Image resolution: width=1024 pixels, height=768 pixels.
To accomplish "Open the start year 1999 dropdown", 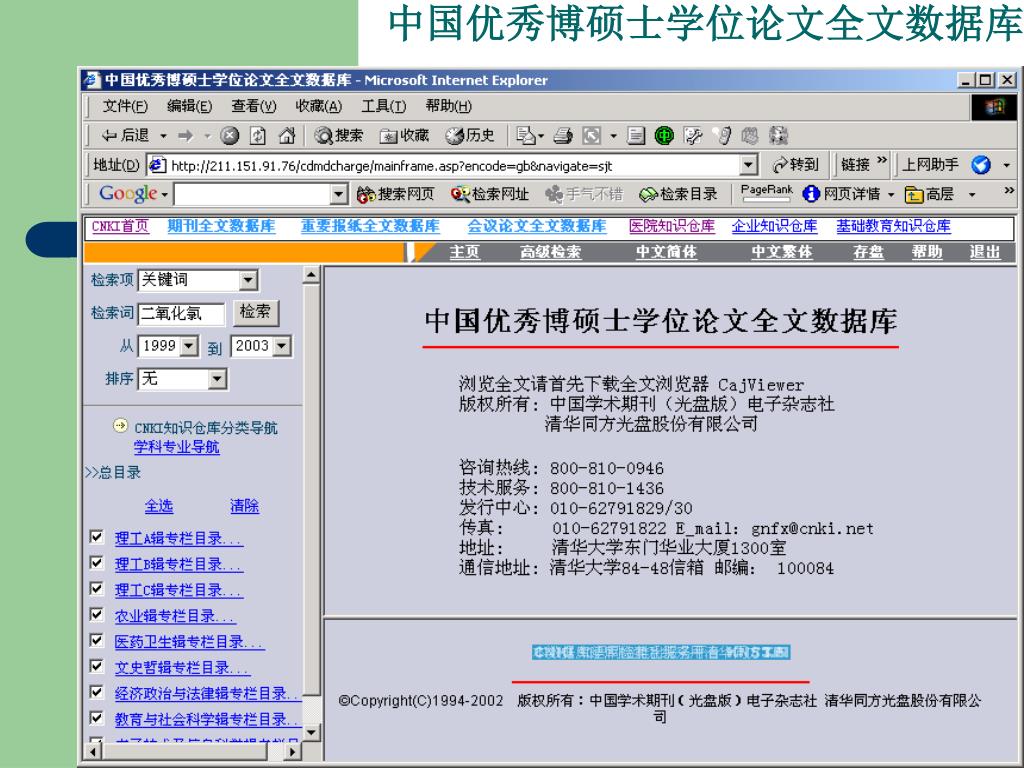I will coord(189,346).
